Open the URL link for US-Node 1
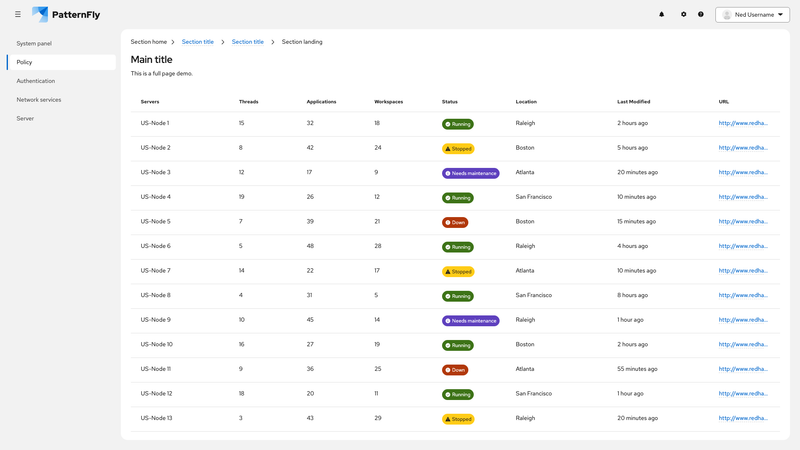Image resolution: width=800 pixels, height=450 pixels. [x=743, y=123]
